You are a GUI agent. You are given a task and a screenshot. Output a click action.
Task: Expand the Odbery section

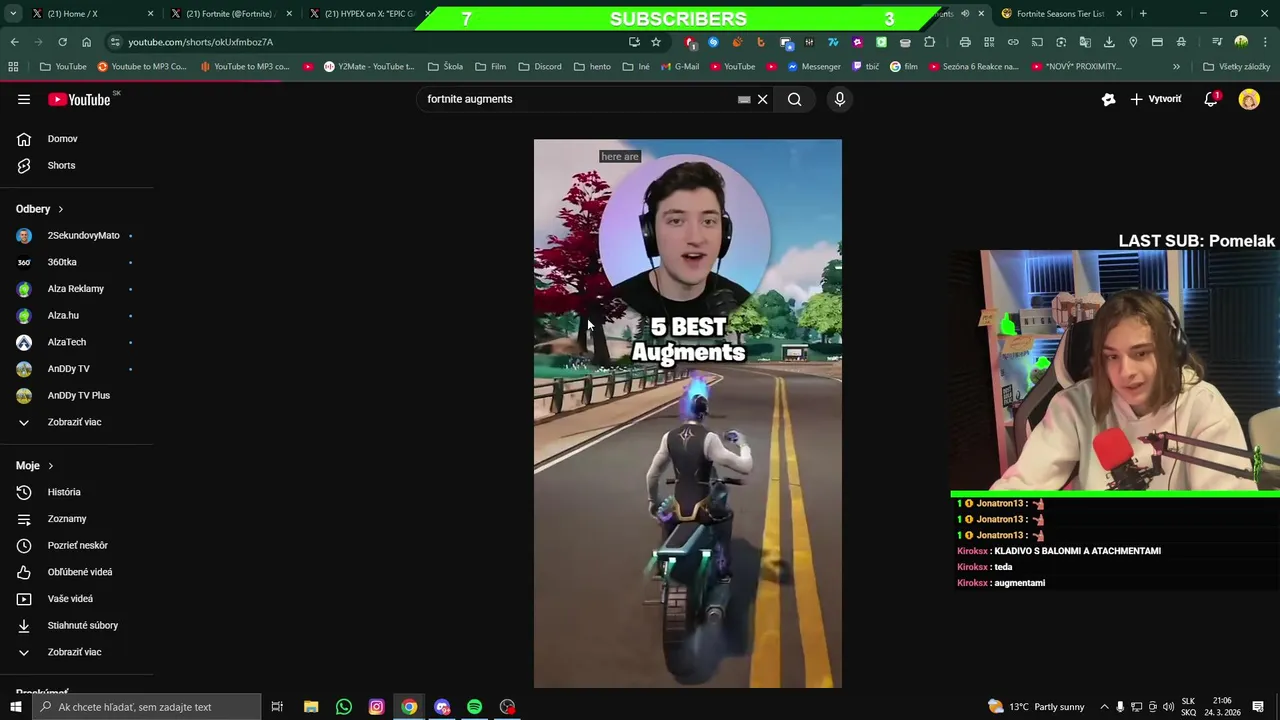click(x=40, y=209)
